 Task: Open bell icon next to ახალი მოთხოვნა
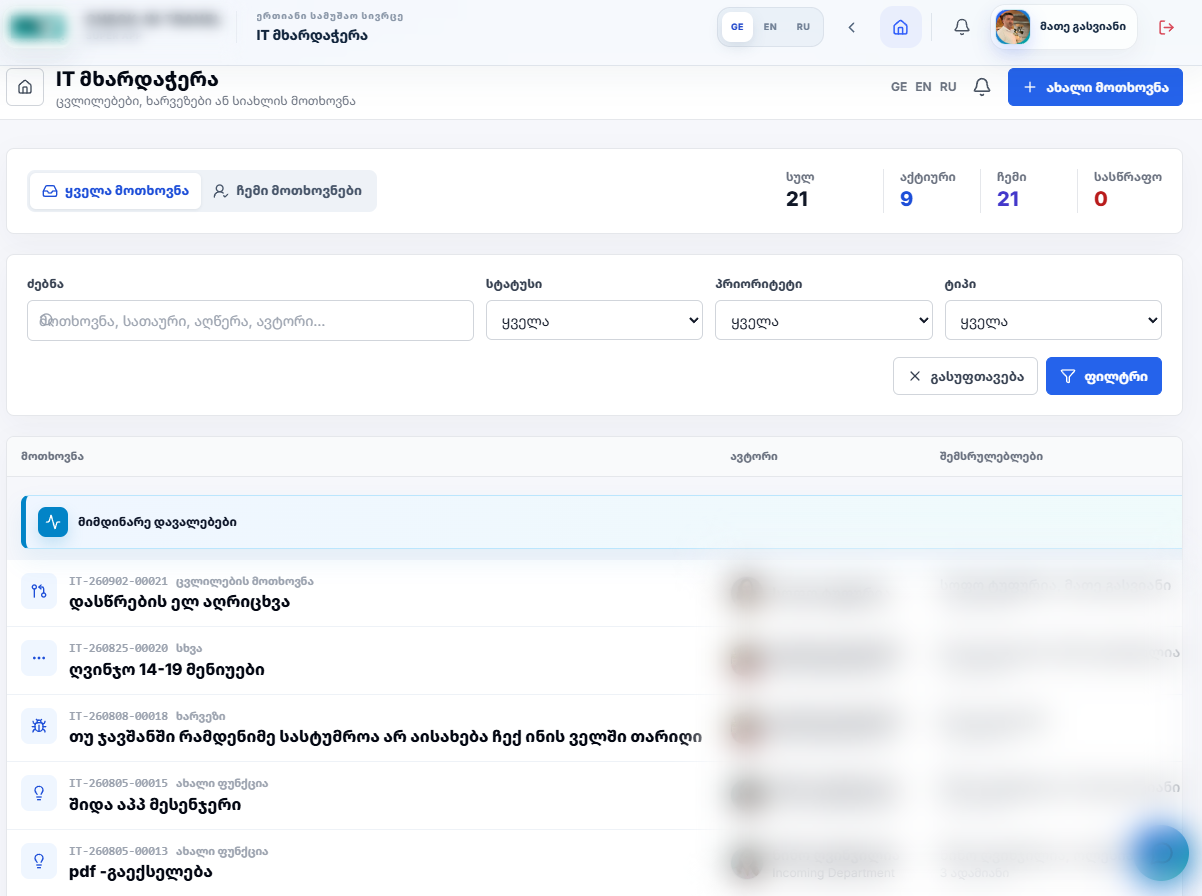(982, 87)
